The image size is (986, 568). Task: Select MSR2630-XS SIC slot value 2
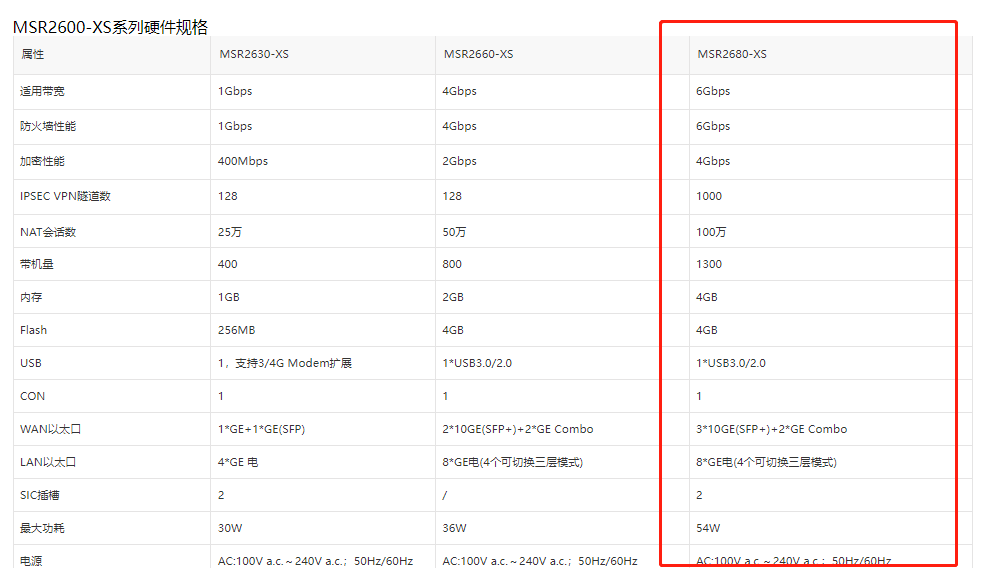(x=221, y=495)
